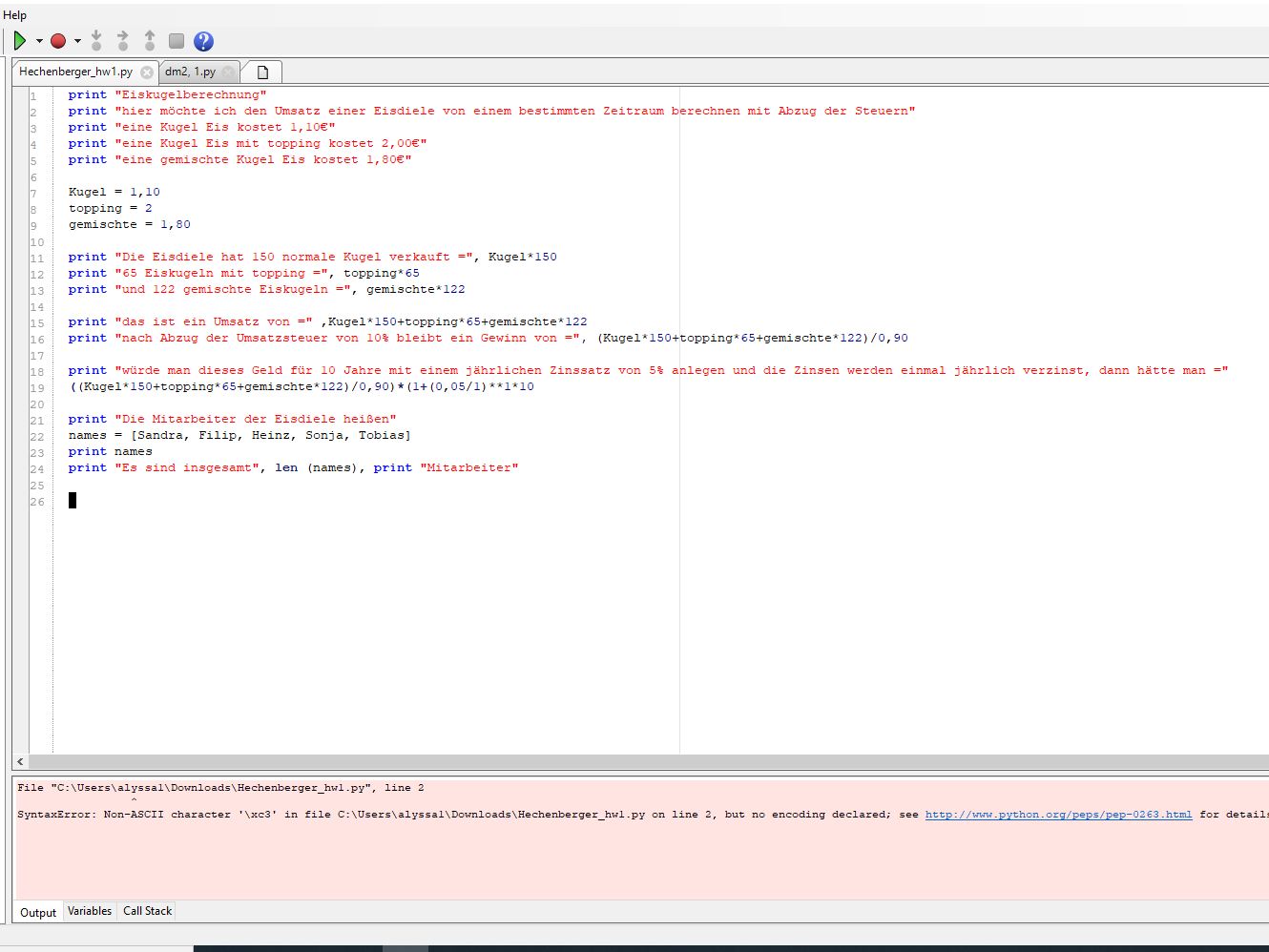Close the Hechenberger_hw1.py tab
Screen dimensions: 1269x952
[x=148, y=71]
